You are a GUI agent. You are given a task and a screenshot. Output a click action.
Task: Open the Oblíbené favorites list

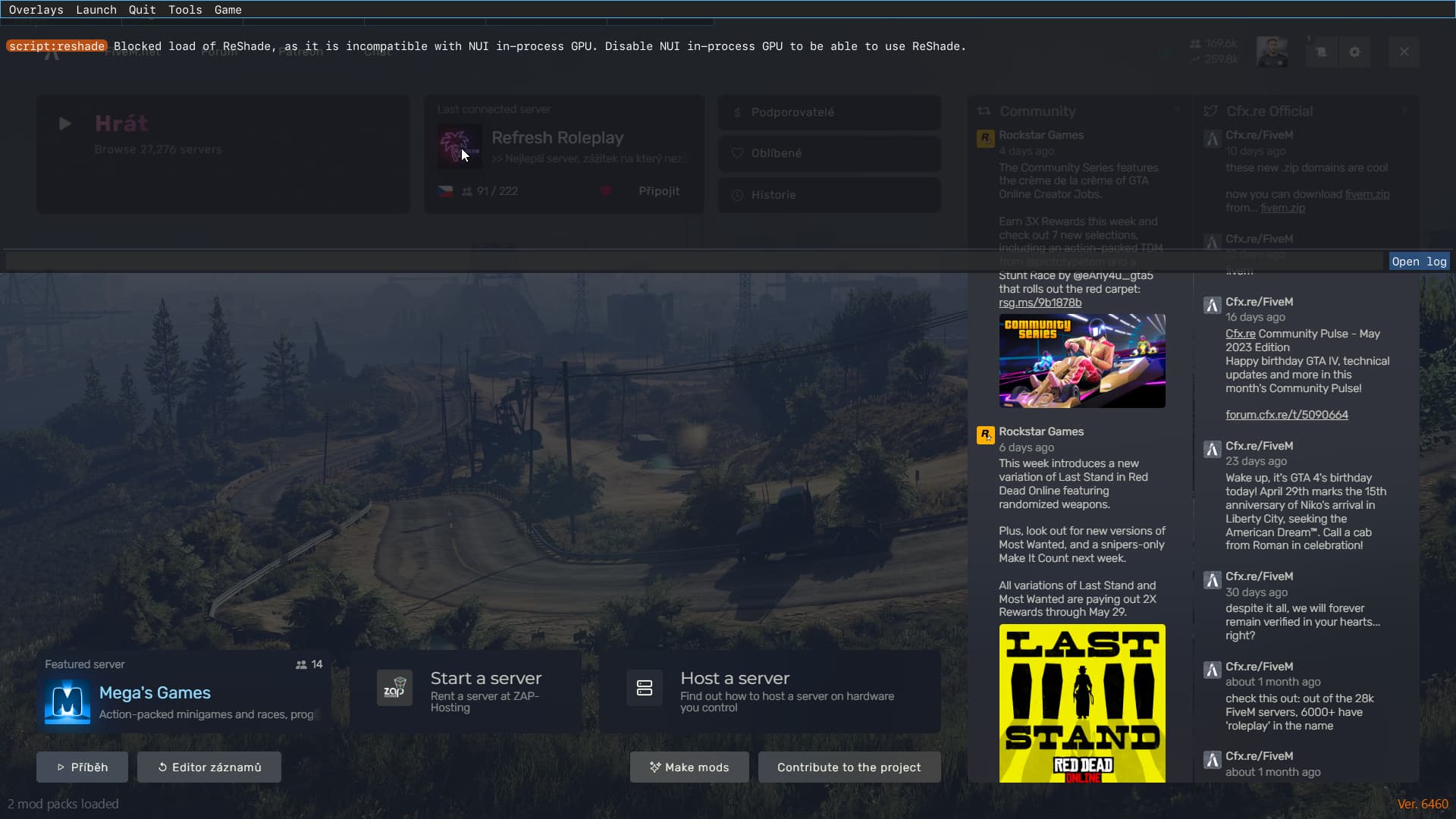pyautogui.click(x=830, y=153)
